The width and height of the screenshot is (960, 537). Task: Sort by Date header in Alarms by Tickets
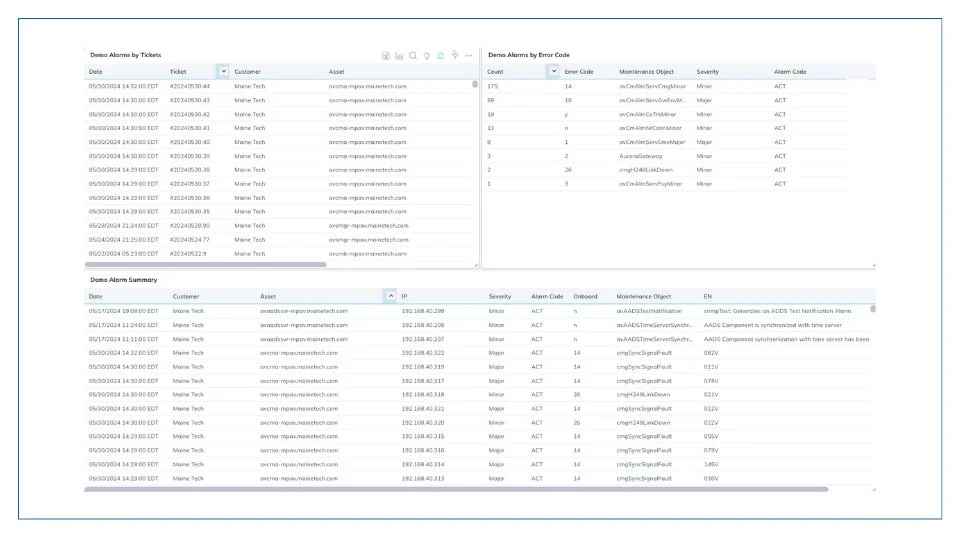click(x=96, y=72)
